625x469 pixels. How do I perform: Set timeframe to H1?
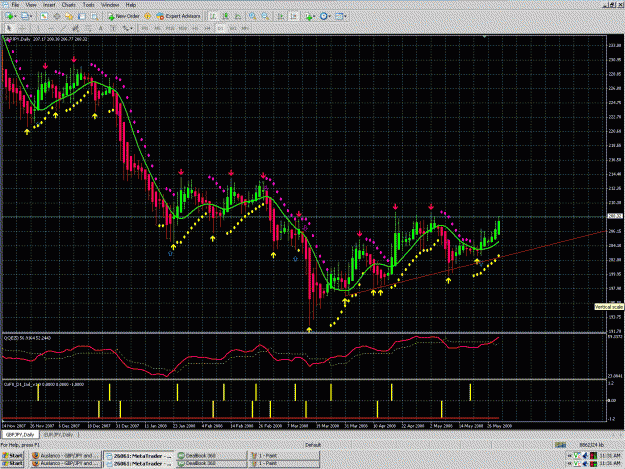pos(195,28)
